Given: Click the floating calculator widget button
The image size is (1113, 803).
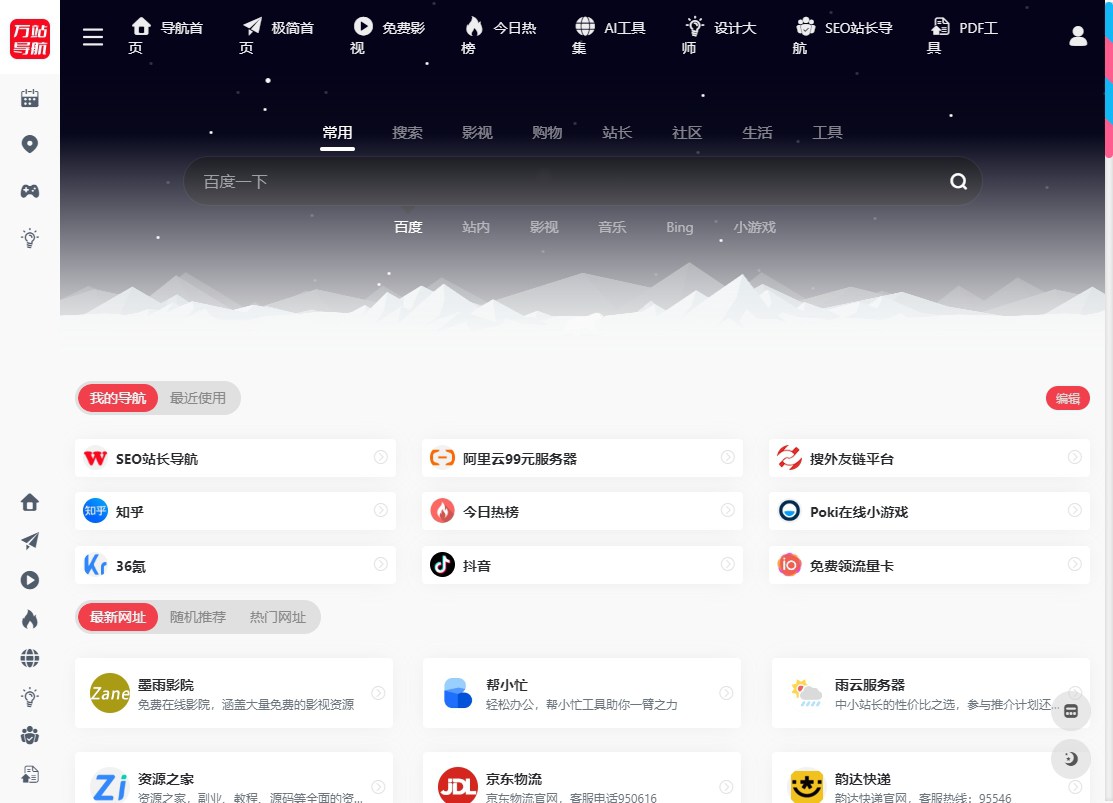Looking at the screenshot, I should pyautogui.click(x=1071, y=711).
